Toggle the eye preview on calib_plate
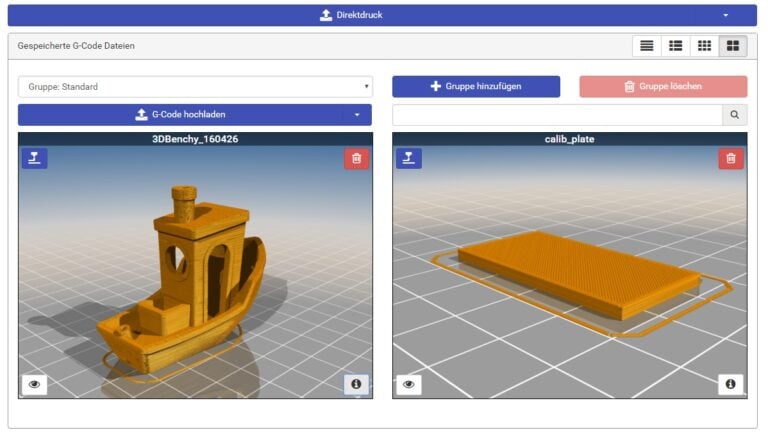This screenshot has height=435, width=768. coord(408,384)
